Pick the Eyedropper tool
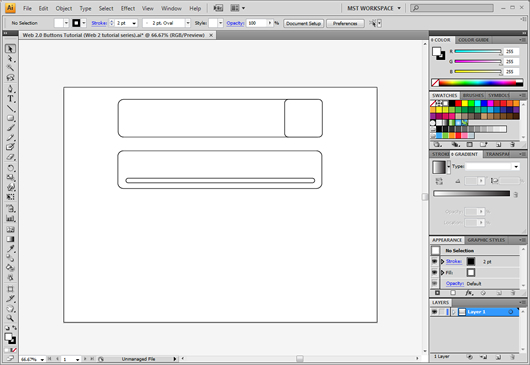530x365 pixels. click(x=10, y=249)
